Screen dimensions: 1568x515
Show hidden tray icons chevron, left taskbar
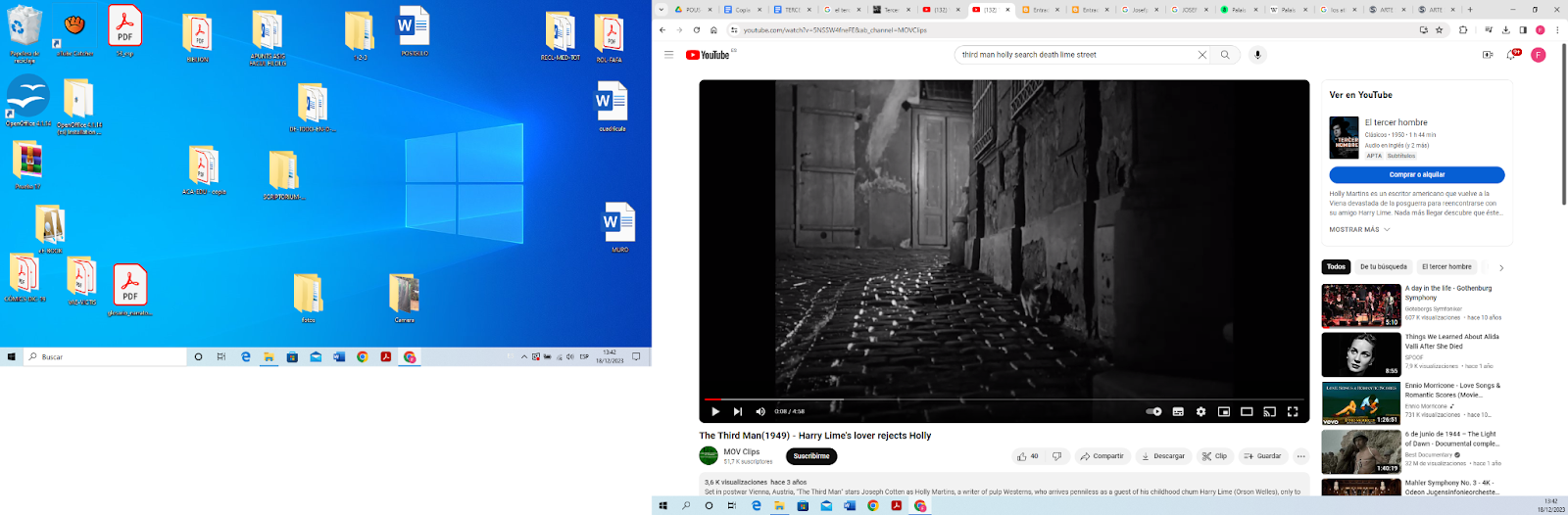click(523, 357)
